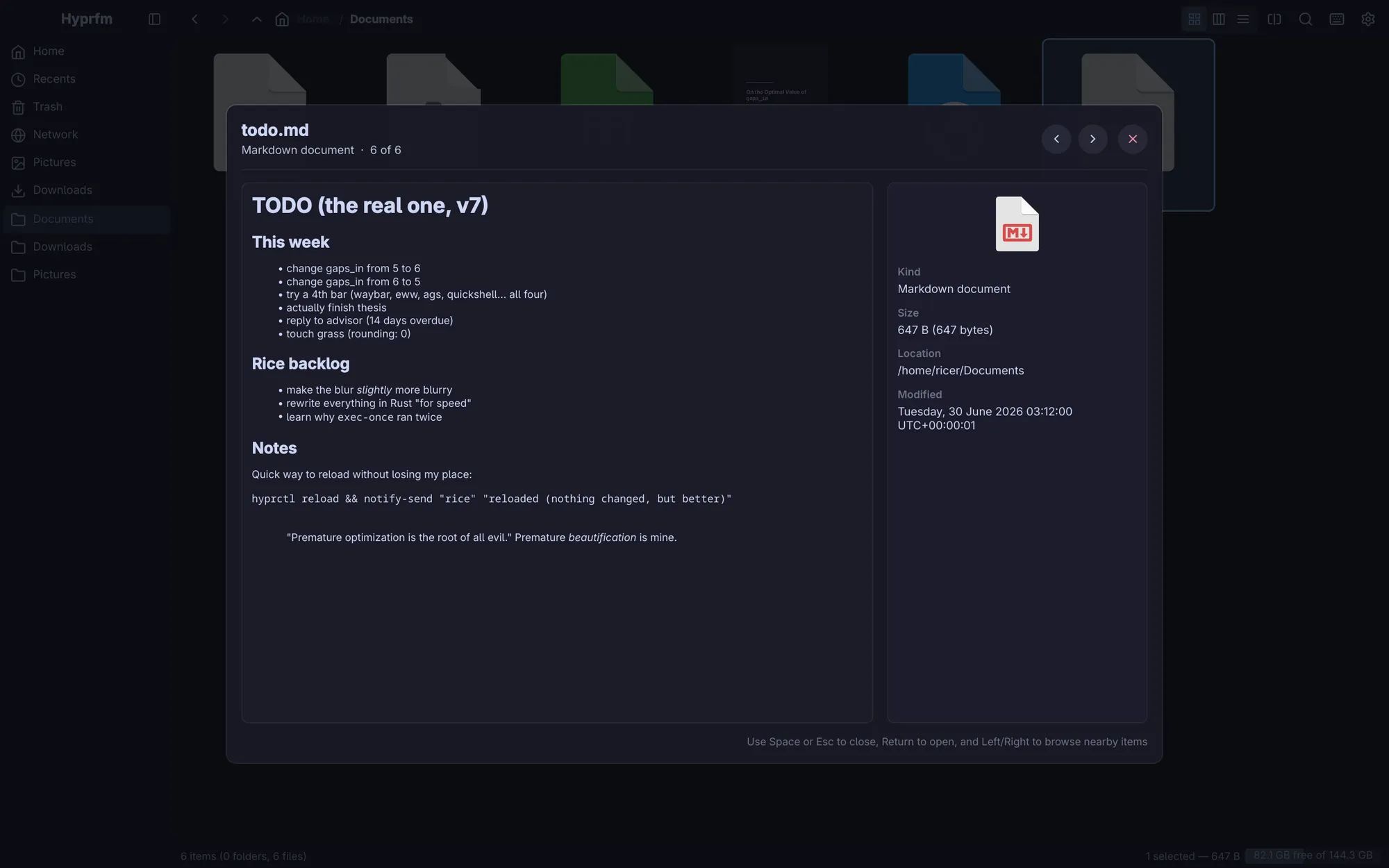Click the /home/ricer/Documents location value
The image size is (1389, 868).
(x=960, y=371)
